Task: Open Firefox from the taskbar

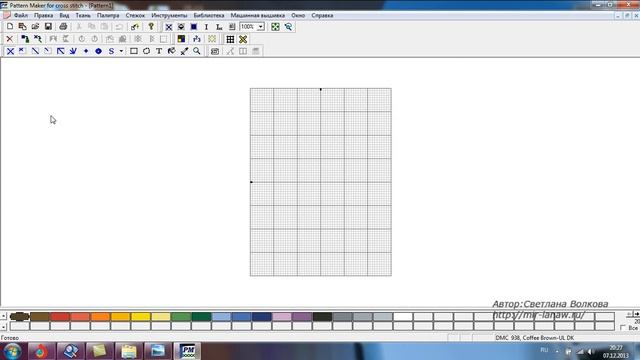Action: (x=41, y=351)
